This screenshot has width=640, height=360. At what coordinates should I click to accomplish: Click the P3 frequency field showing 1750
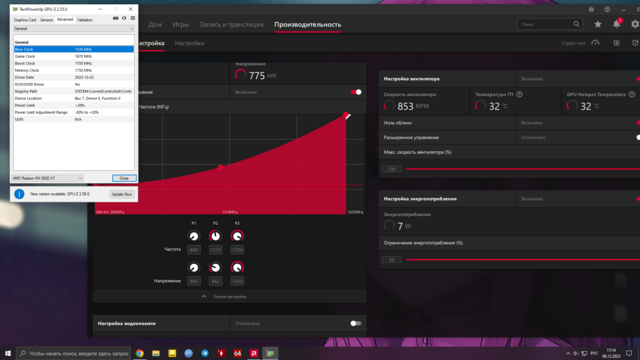[x=237, y=249]
